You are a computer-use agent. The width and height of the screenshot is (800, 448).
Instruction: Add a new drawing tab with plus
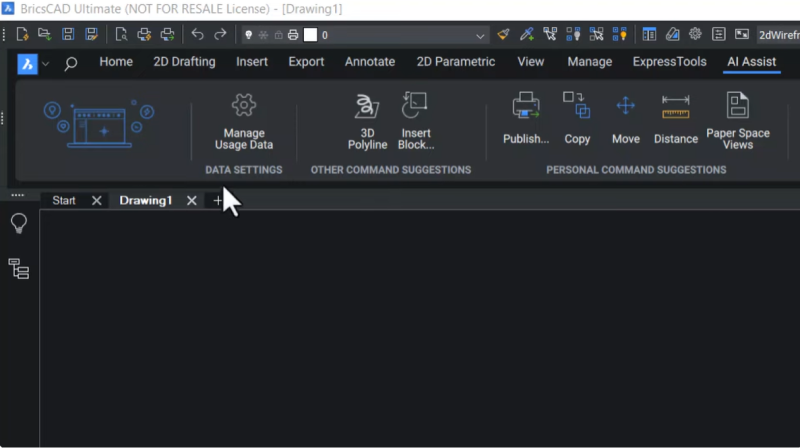tap(217, 201)
